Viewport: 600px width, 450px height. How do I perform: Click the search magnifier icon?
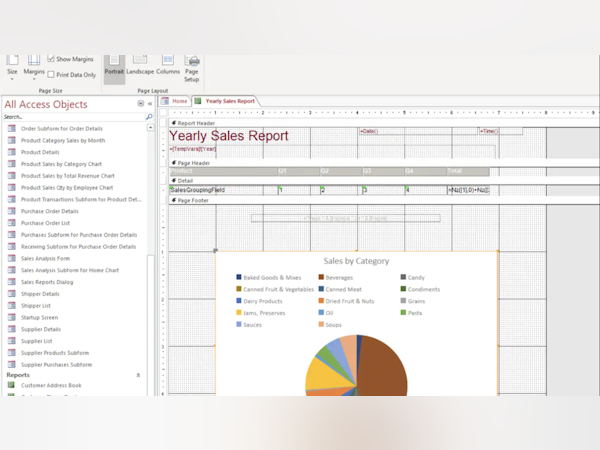pyautogui.click(x=149, y=117)
